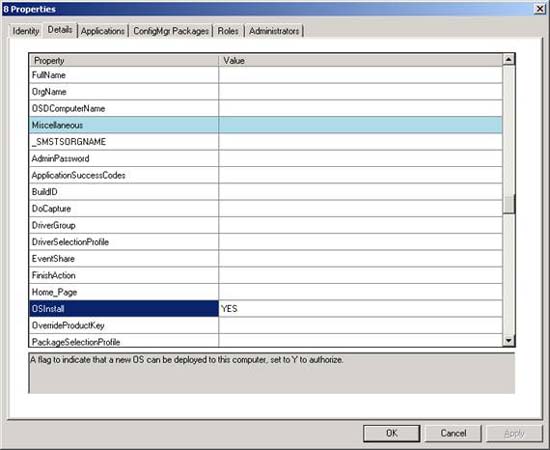Viewport: 550px width, 450px height.
Task: Close the Properties dialog window
Action: point(539,9)
